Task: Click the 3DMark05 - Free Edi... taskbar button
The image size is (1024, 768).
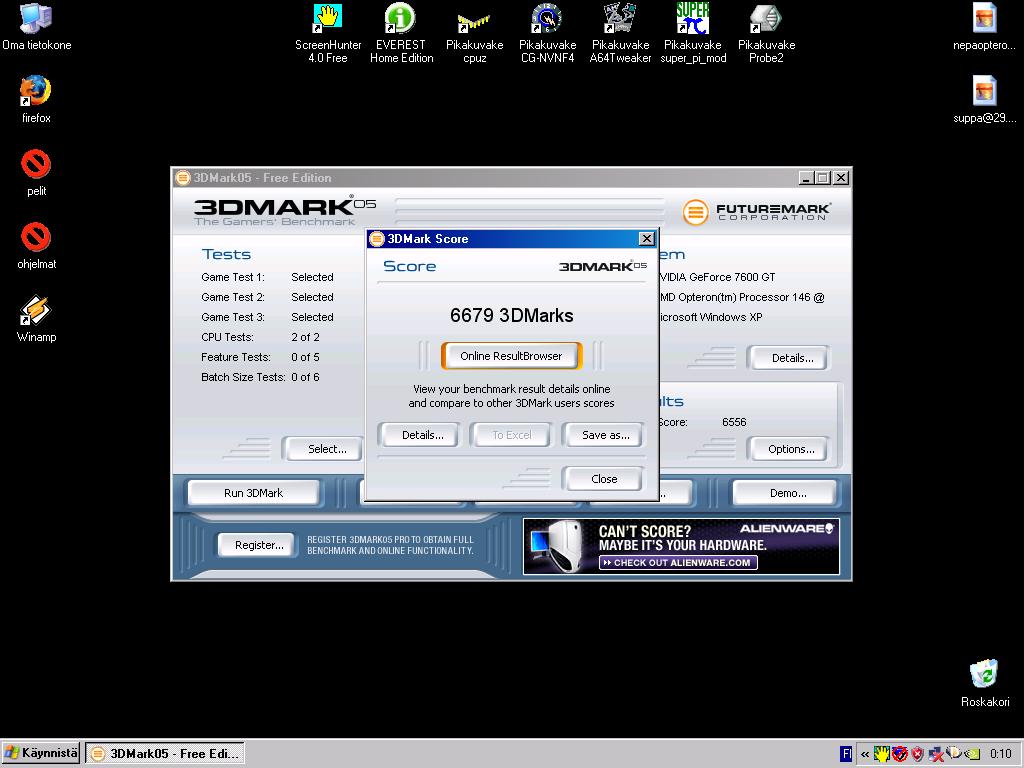Action: click(165, 753)
